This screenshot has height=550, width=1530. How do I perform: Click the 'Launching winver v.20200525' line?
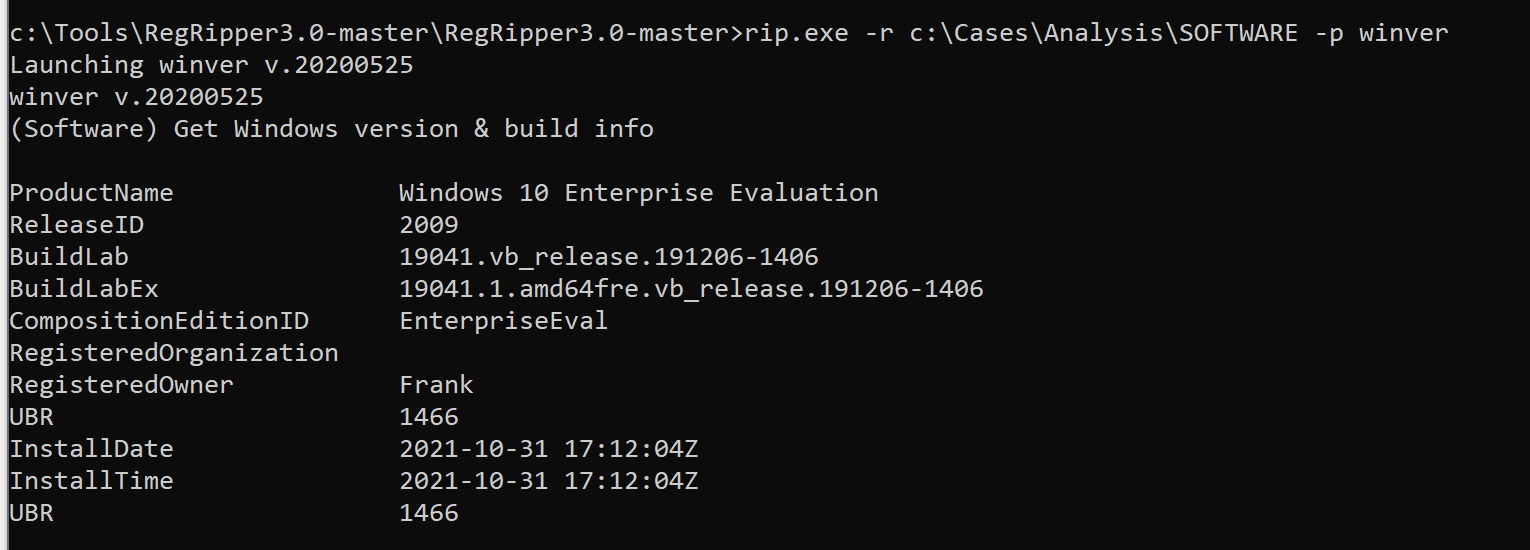(x=211, y=65)
